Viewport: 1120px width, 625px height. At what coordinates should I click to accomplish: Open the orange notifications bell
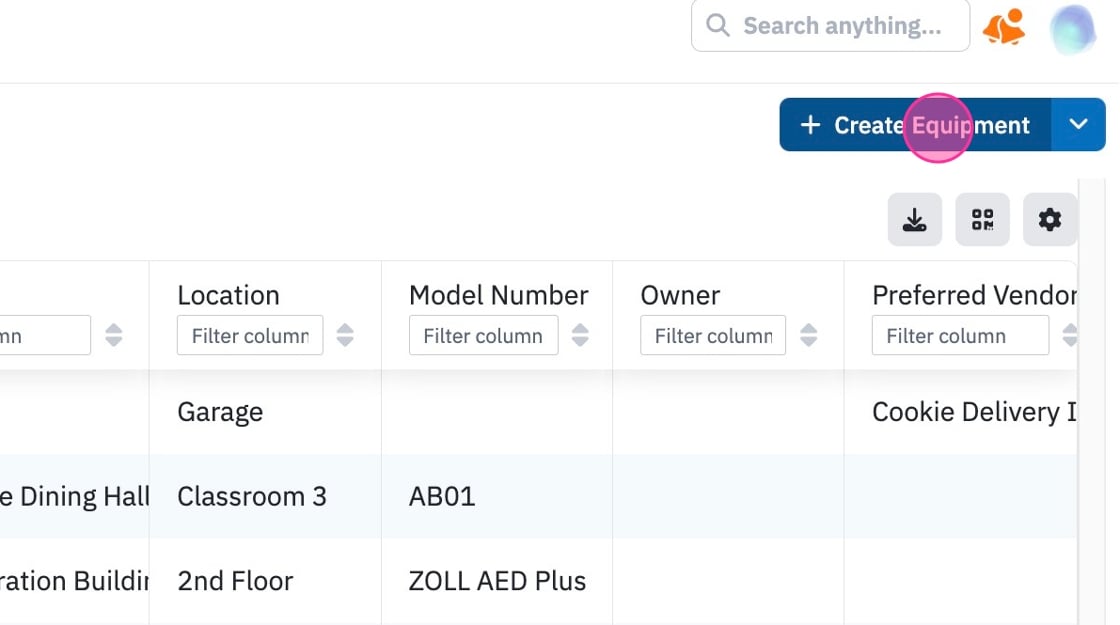point(1004,27)
